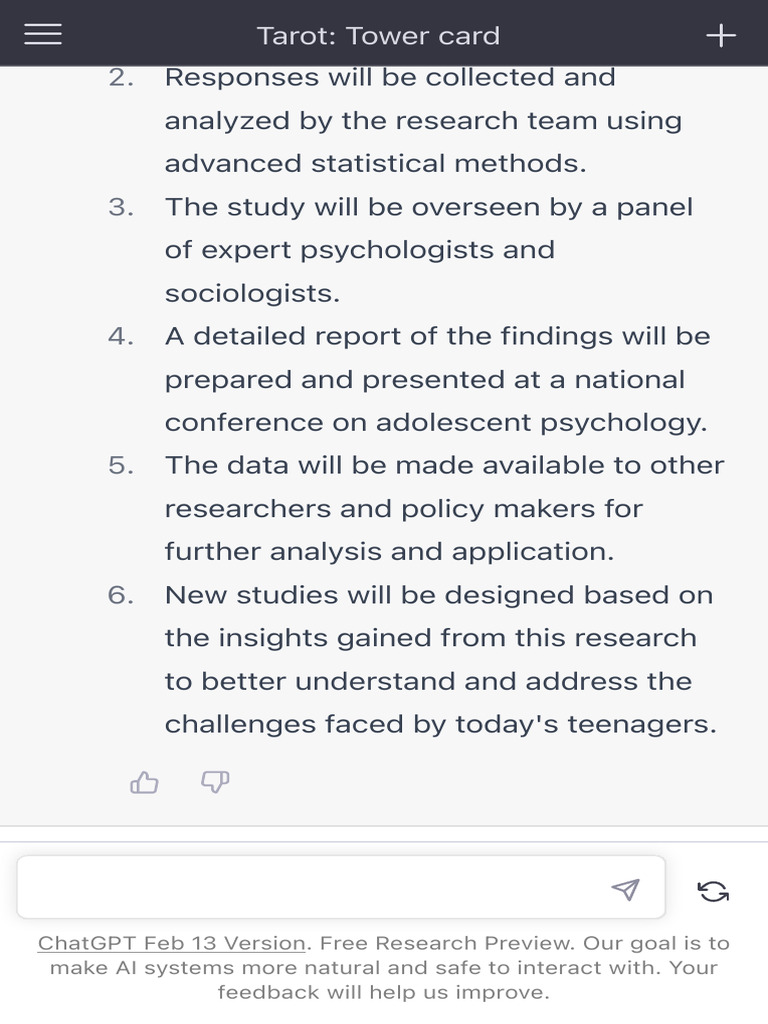Click list number 5 marker
Image resolution: width=768 pixels, height=1024 pixels.
pyautogui.click(x=121, y=466)
